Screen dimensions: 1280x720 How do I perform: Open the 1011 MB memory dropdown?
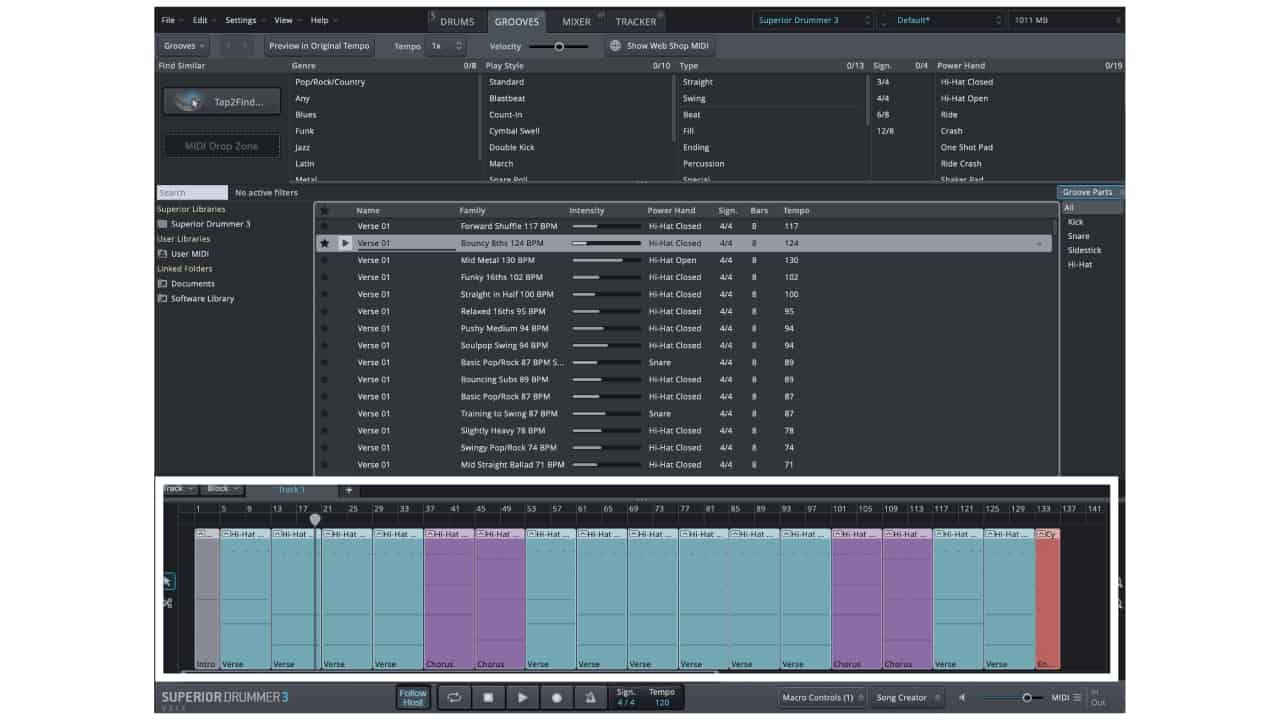[1066, 20]
